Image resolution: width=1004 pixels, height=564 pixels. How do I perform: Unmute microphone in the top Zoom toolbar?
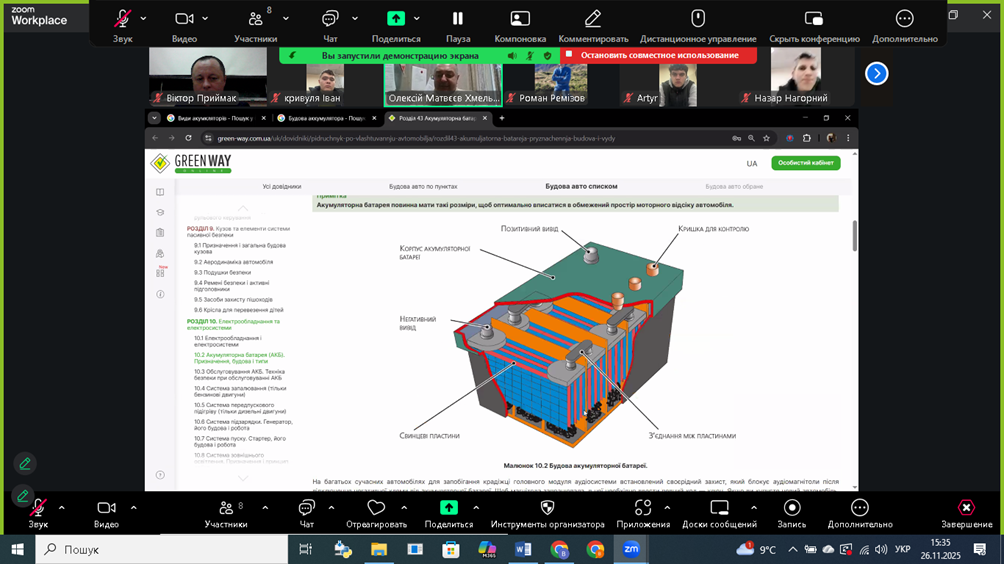tap(122, 19)
